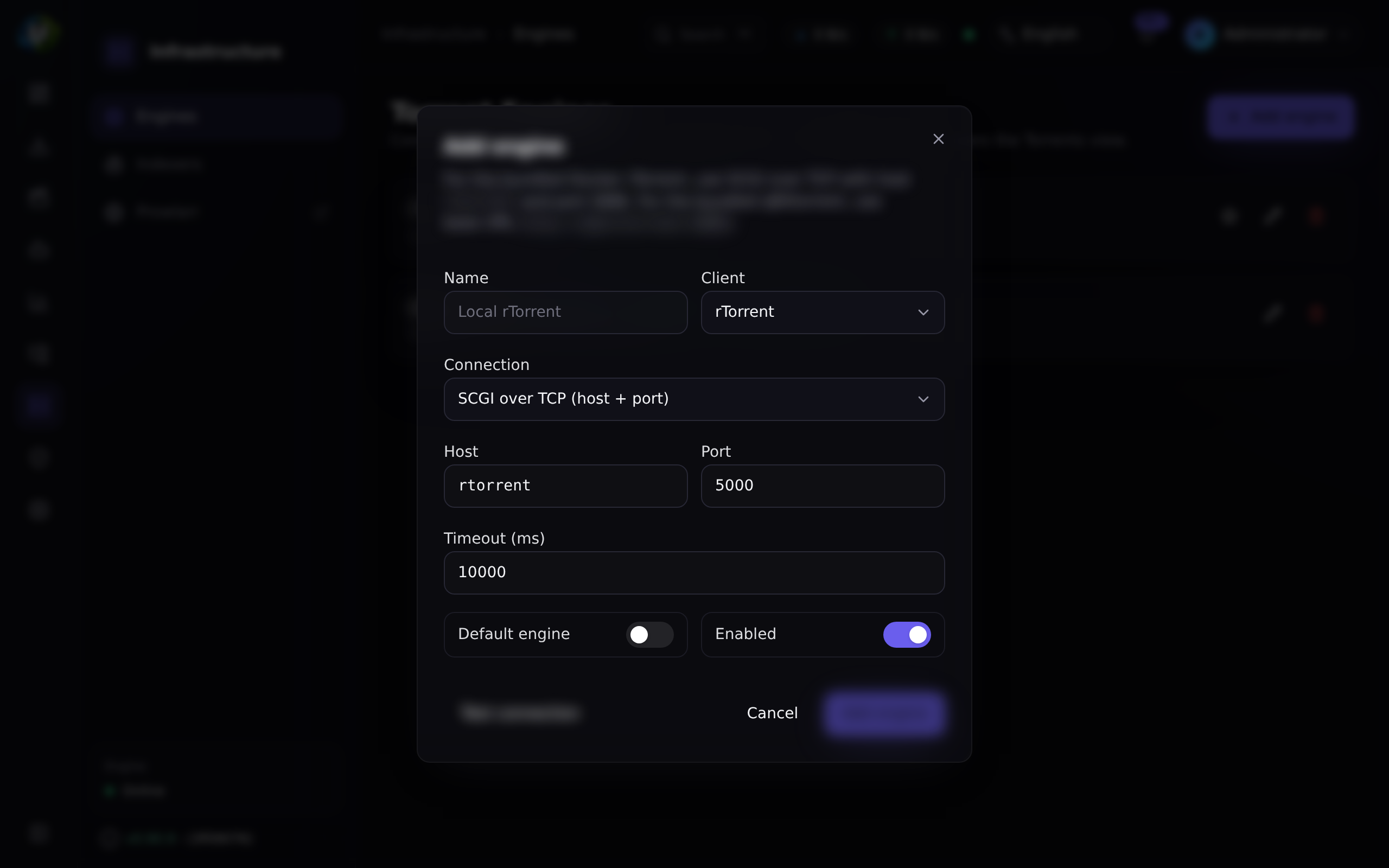The width and height of the screenshot is (1389, 868).
Task: Click the Timeout (ms) field showing 10000
Action: point(694,572)
